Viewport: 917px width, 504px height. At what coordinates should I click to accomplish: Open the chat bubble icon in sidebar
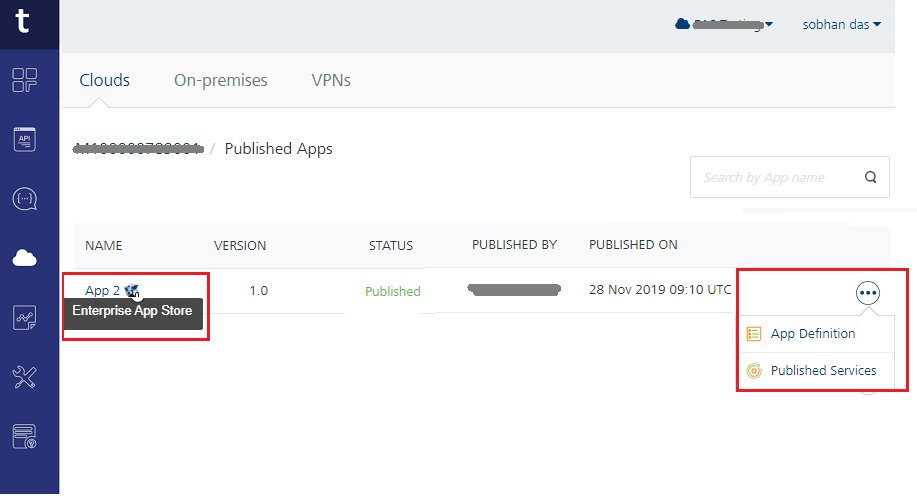click(x=25, y=199)
